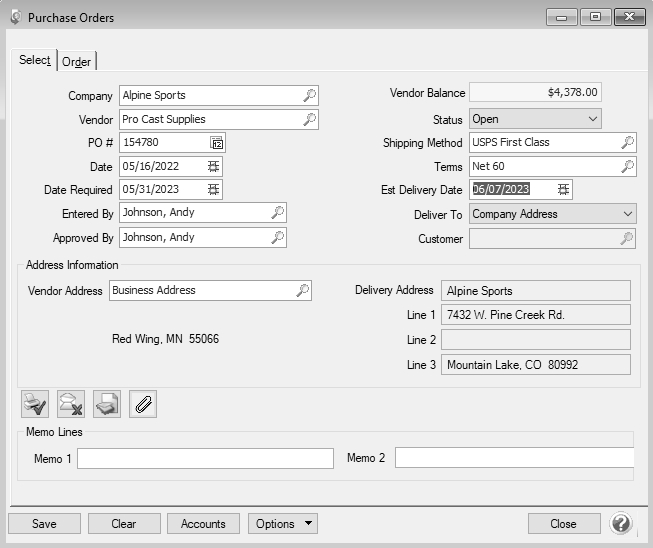The image size is (653, 548).
Task: Click the printer with checkmark icon
Action: (35, 404)
